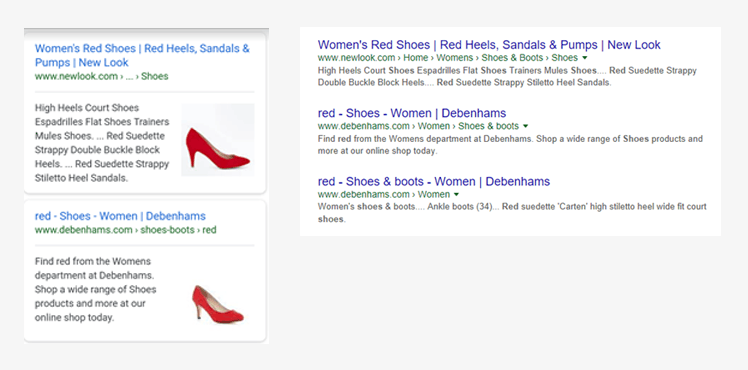This screenshot has width=748, height=370.
Task: Open 'red - Shoes & boots - Women | Debenhams' result
Action: 434,182
